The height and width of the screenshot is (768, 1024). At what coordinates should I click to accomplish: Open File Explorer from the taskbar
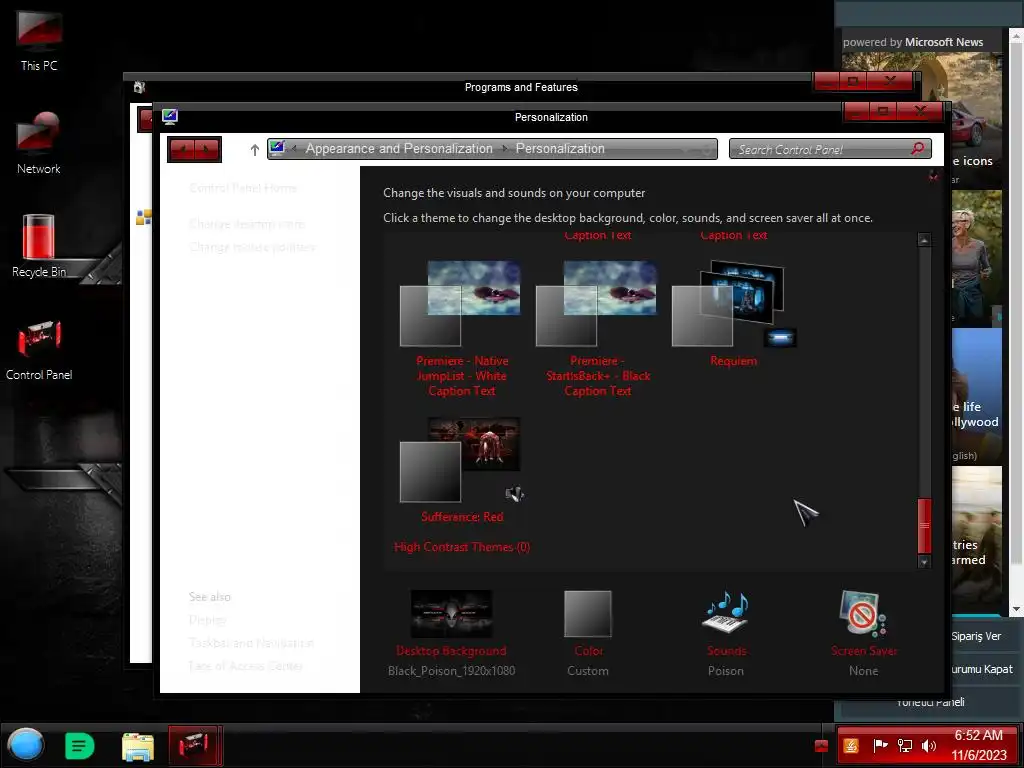(138, 746)
